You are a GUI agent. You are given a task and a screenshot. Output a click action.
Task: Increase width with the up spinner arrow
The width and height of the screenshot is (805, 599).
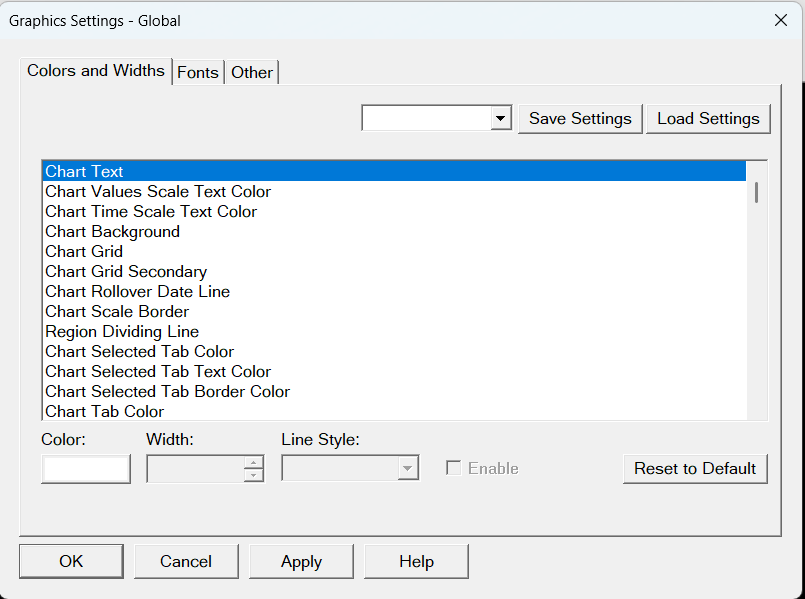click(x=254, y=462)
